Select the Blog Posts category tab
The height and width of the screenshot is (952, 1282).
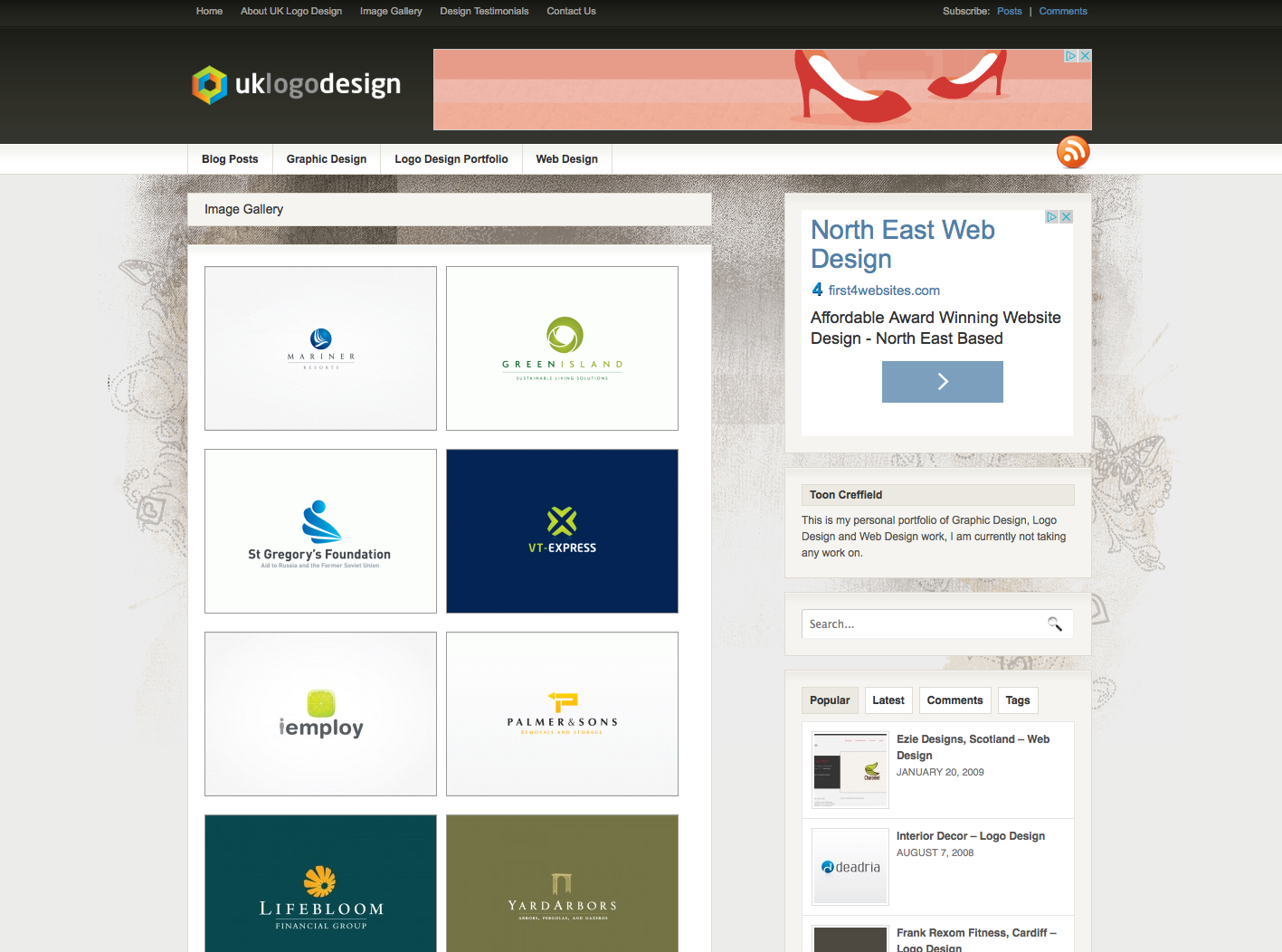[230, 159]
